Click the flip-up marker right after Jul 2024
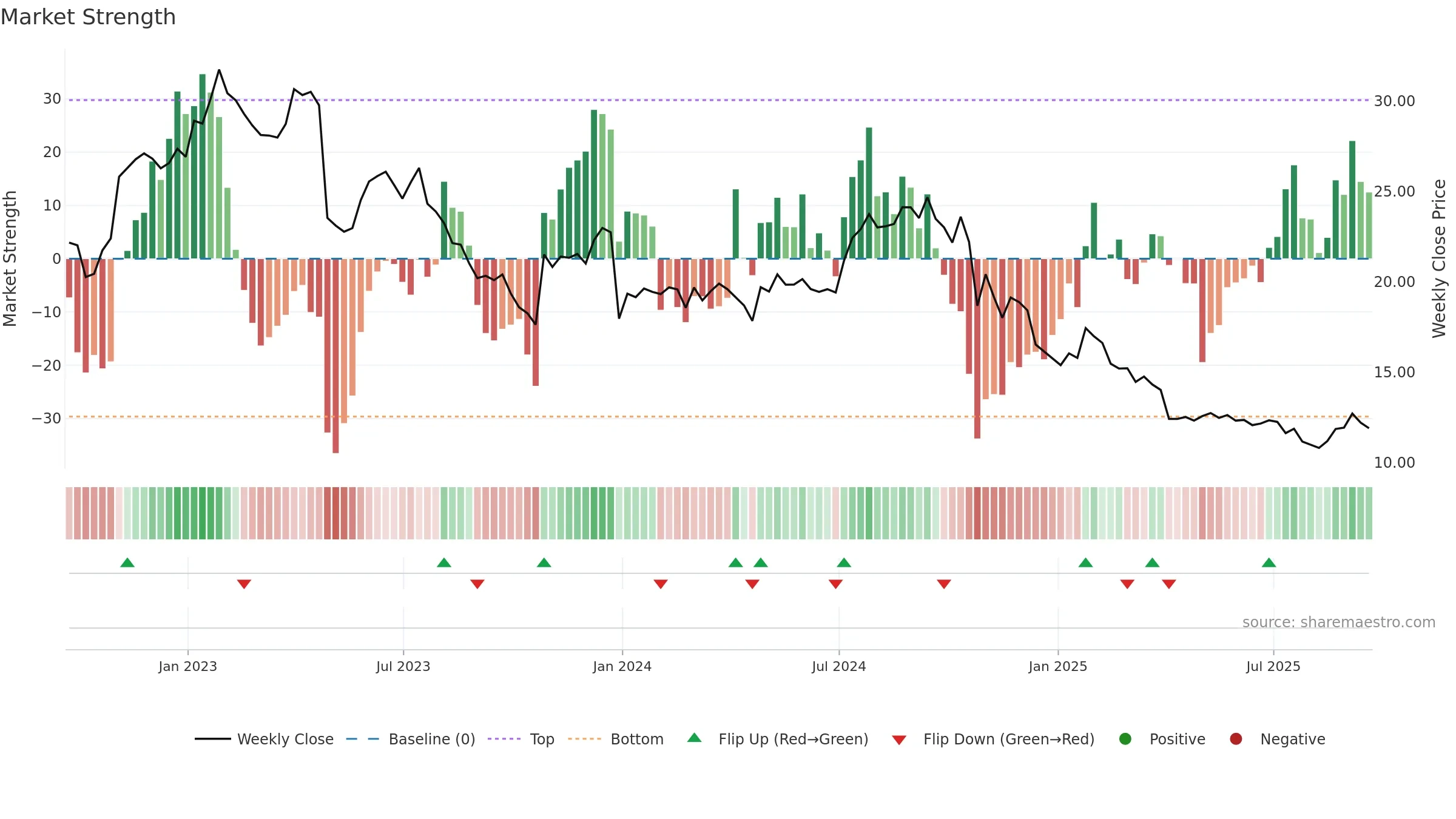Viewport: 1456px width, 819px height. (x=844, y=562)
